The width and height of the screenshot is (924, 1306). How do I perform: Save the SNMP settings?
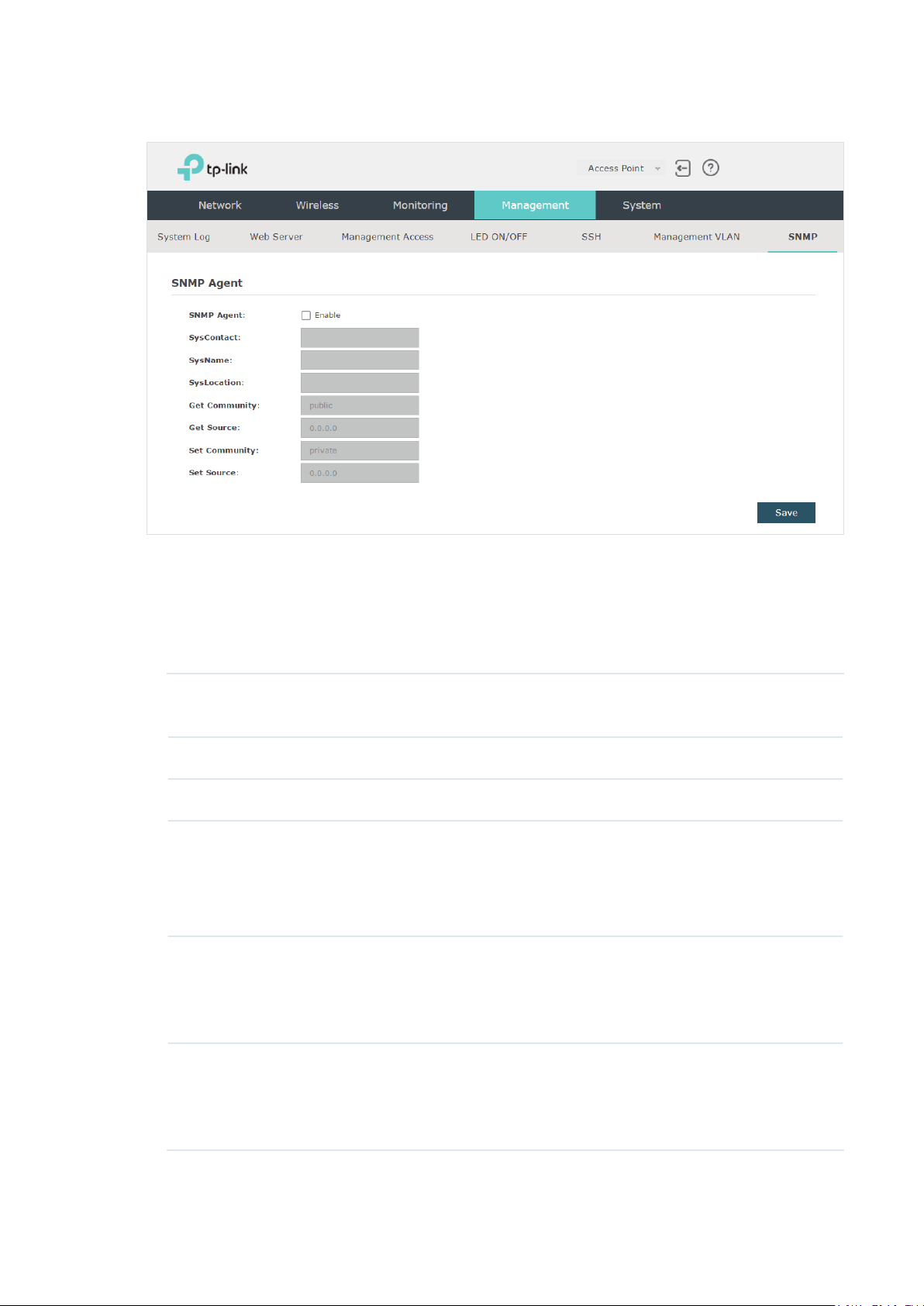click(786, 513)
